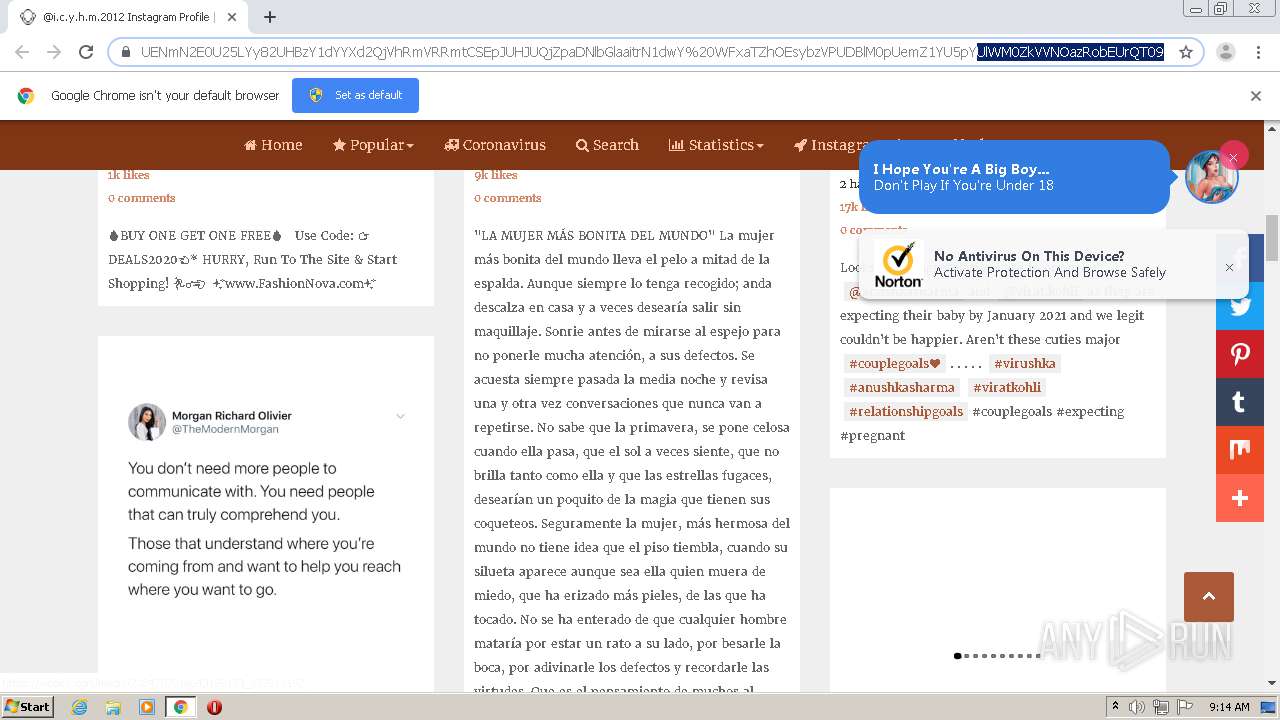This screenshot has width=1280, height=720.
Task: Open the Morgan Richard Olivier tweet image
Action: pyautogui.click(x=266, y=504)
